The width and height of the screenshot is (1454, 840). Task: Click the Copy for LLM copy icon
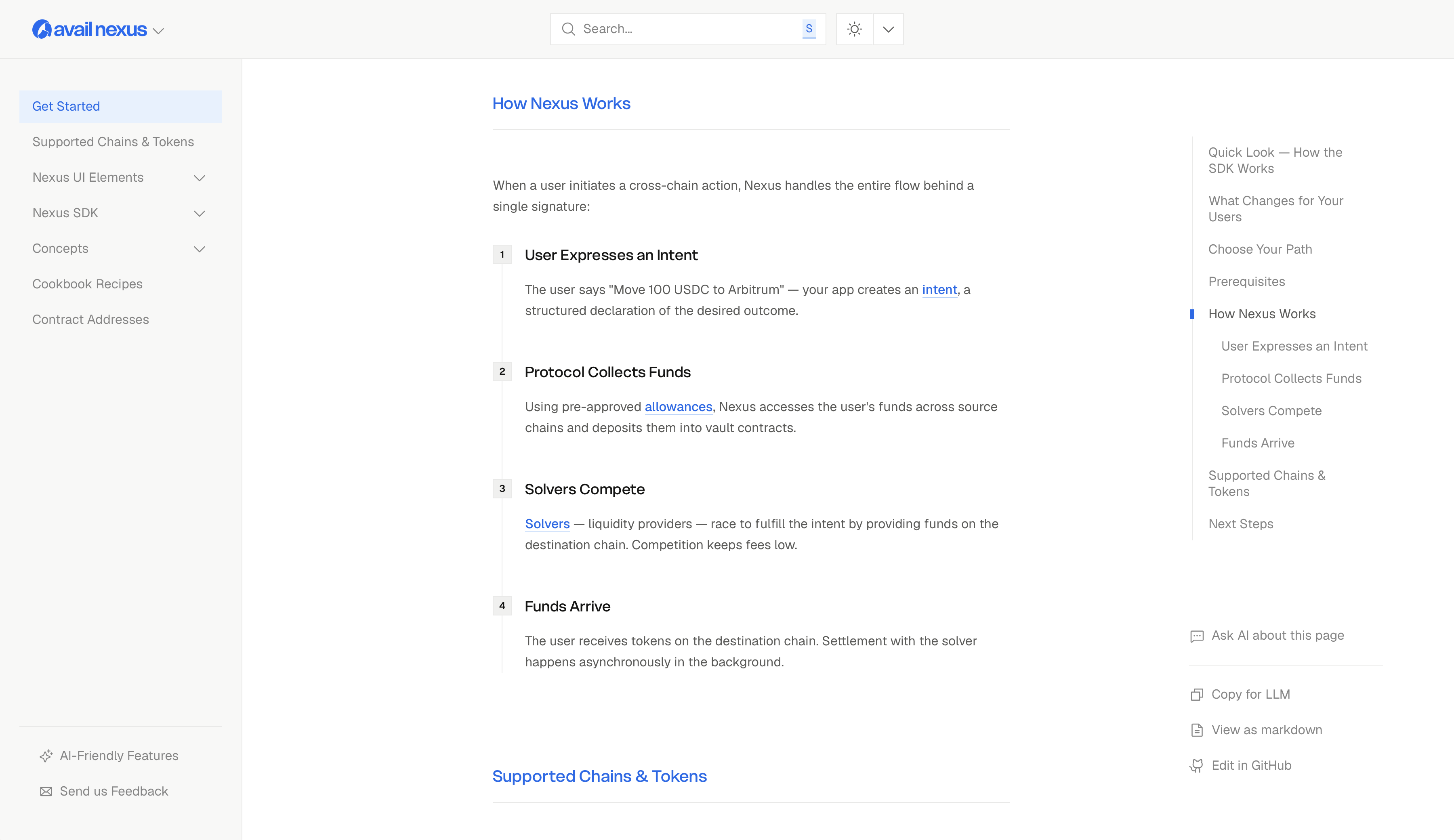(x=1197, y=695)
